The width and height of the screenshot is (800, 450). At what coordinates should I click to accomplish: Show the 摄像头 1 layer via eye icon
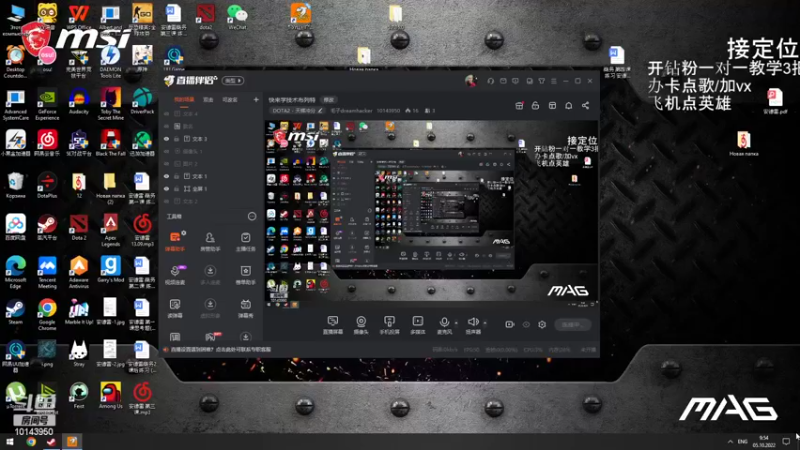(166, 152)
